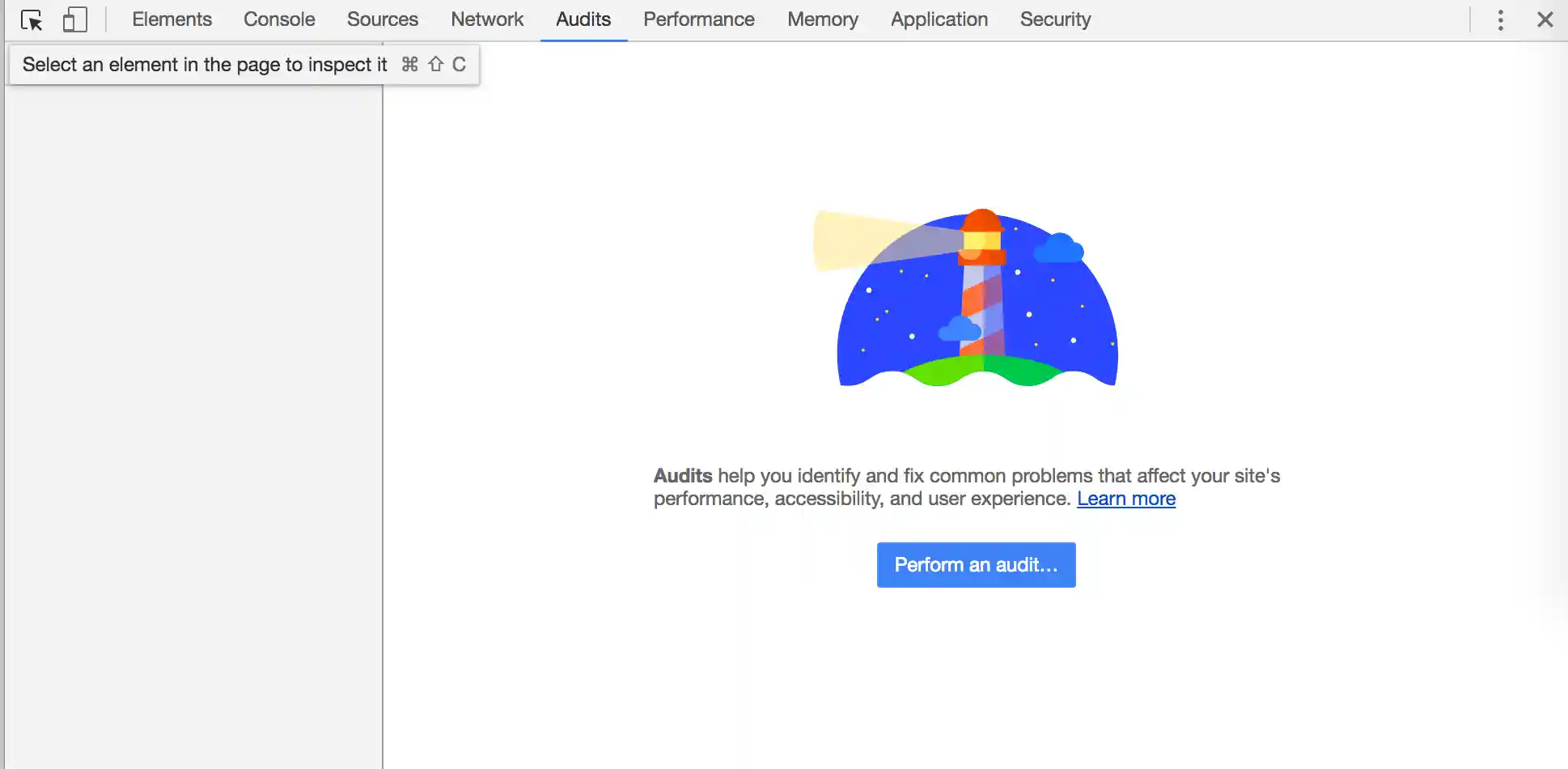Go to the Performance tab
The height and width of the screenshot is (769, 1568).
tap(699, 19)
